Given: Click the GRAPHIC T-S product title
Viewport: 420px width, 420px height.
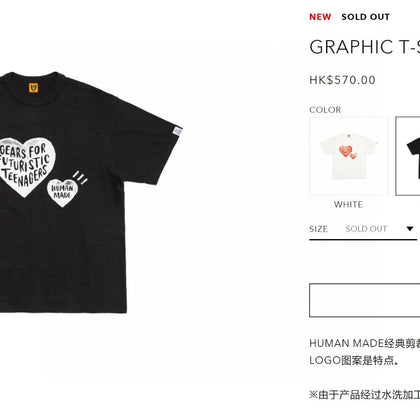Looking at the screenshot, I should (365, 47).
